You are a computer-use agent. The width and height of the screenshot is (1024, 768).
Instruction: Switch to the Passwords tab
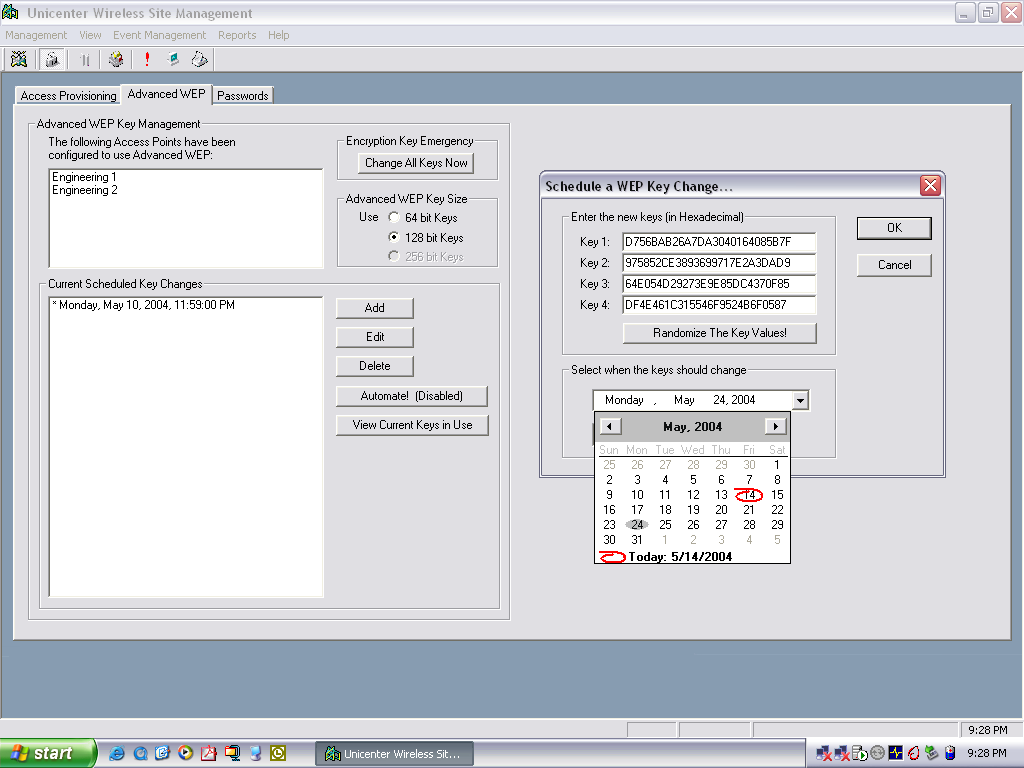242,95
